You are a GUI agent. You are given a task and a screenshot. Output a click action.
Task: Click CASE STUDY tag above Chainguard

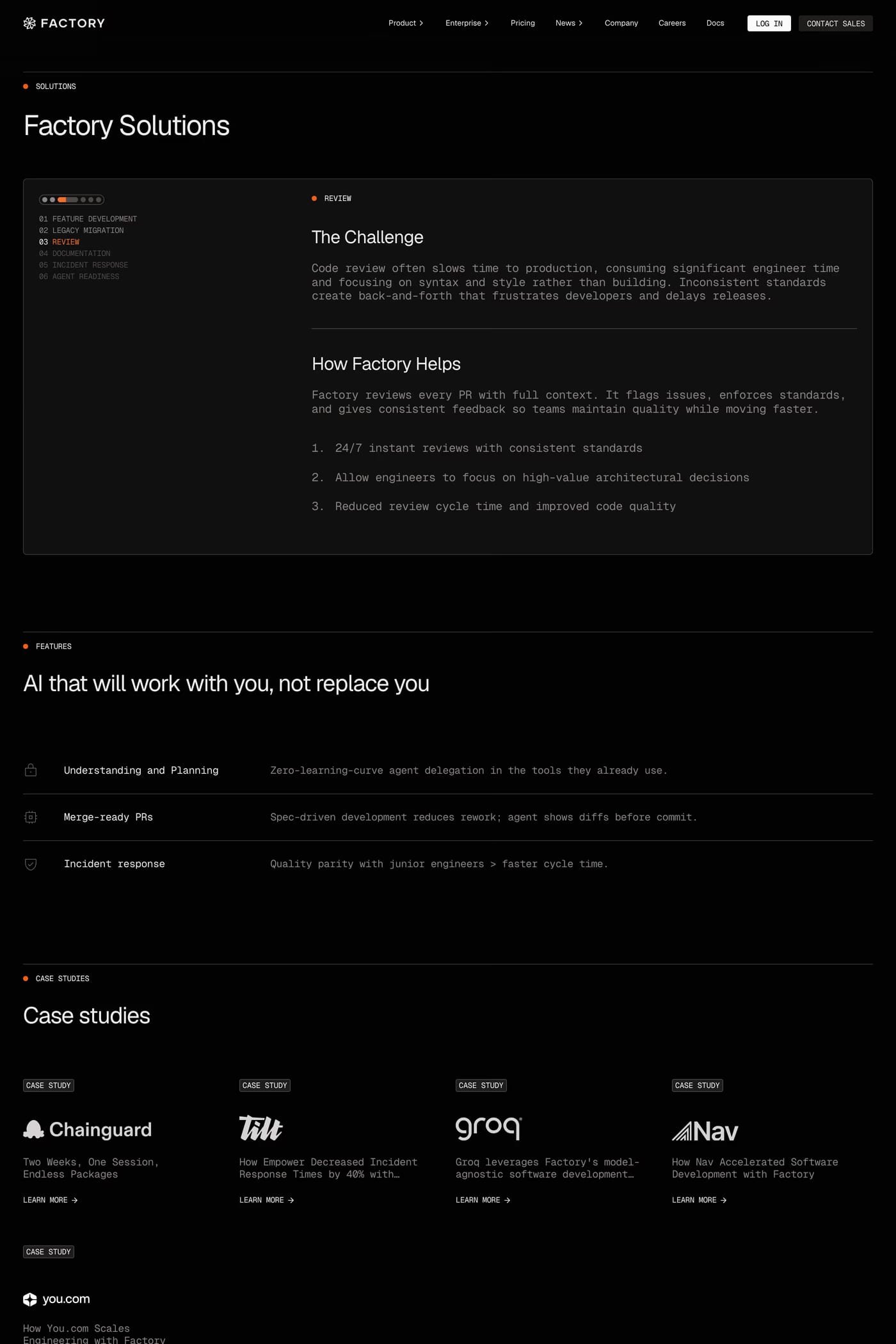click(49, 1085)
